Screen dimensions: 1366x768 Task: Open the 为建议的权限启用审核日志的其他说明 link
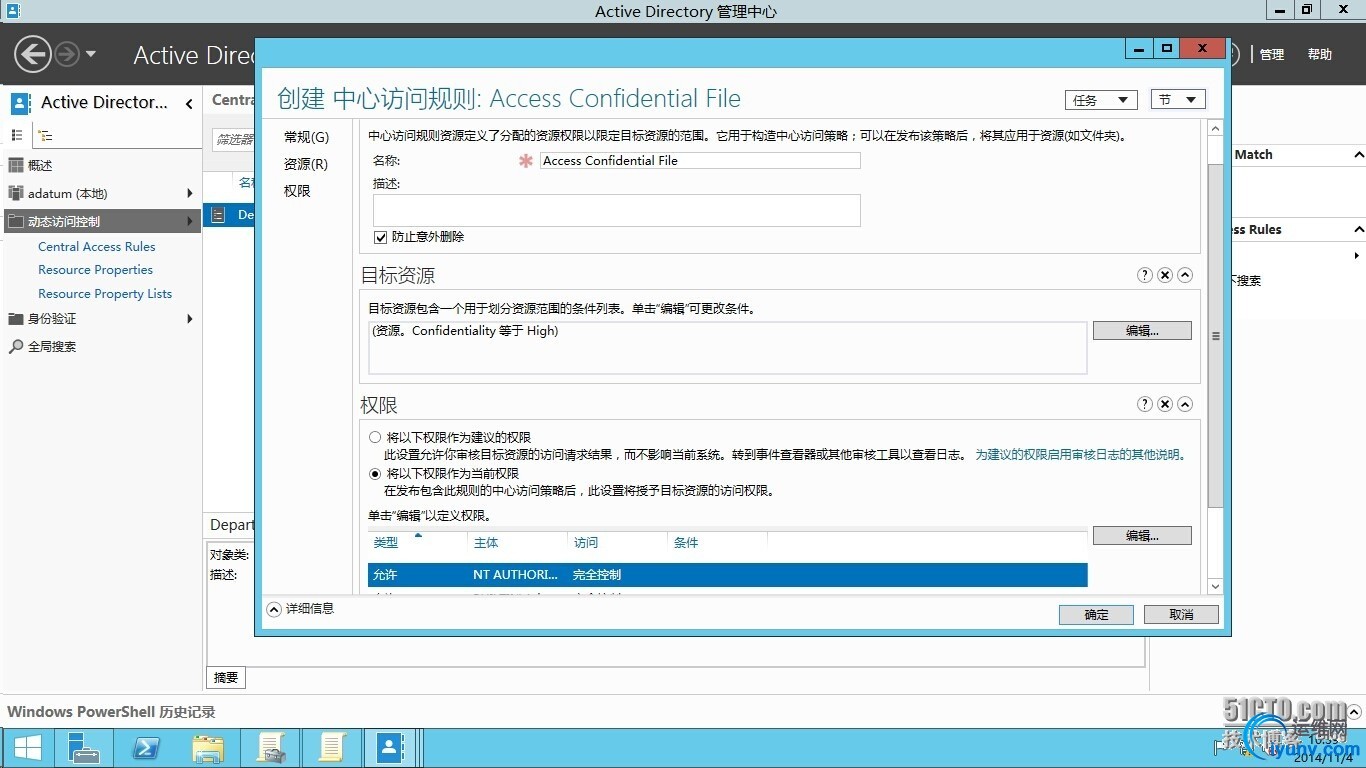pyautogui.click(x=1080, y=454)
